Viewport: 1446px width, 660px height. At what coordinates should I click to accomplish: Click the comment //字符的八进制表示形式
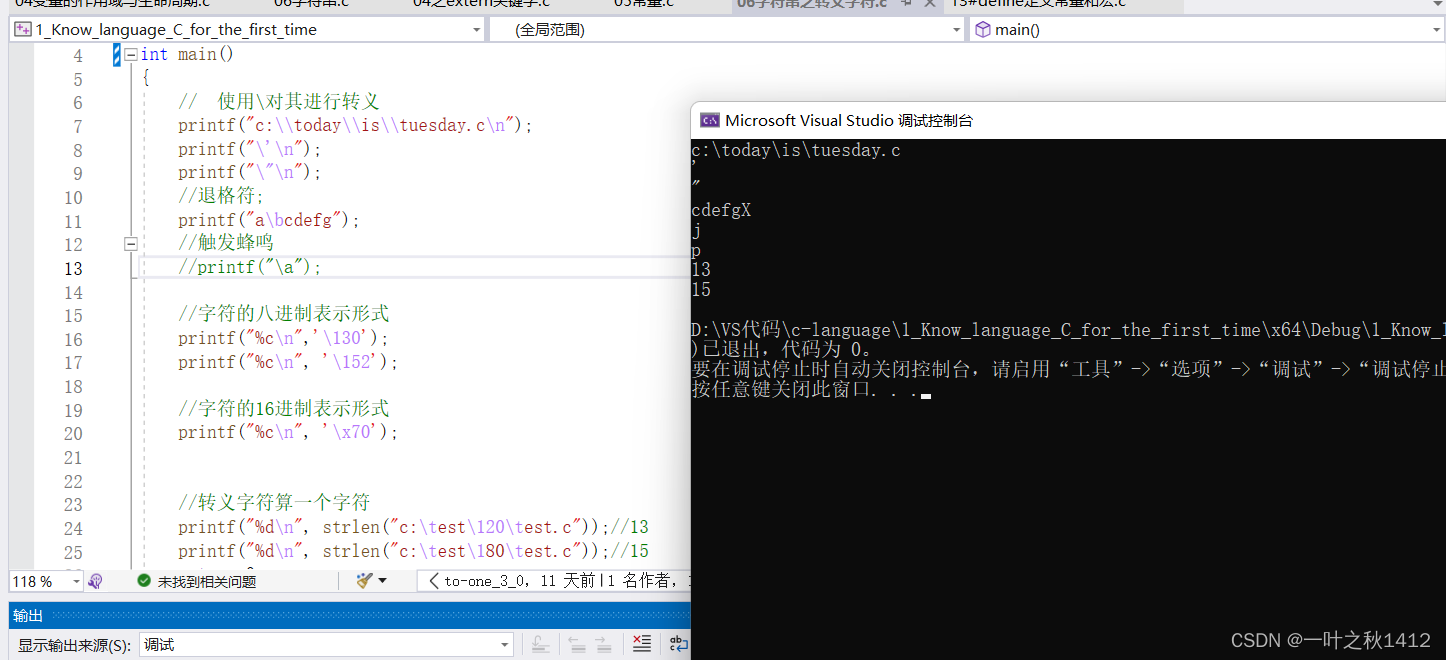tap(284, 314)
